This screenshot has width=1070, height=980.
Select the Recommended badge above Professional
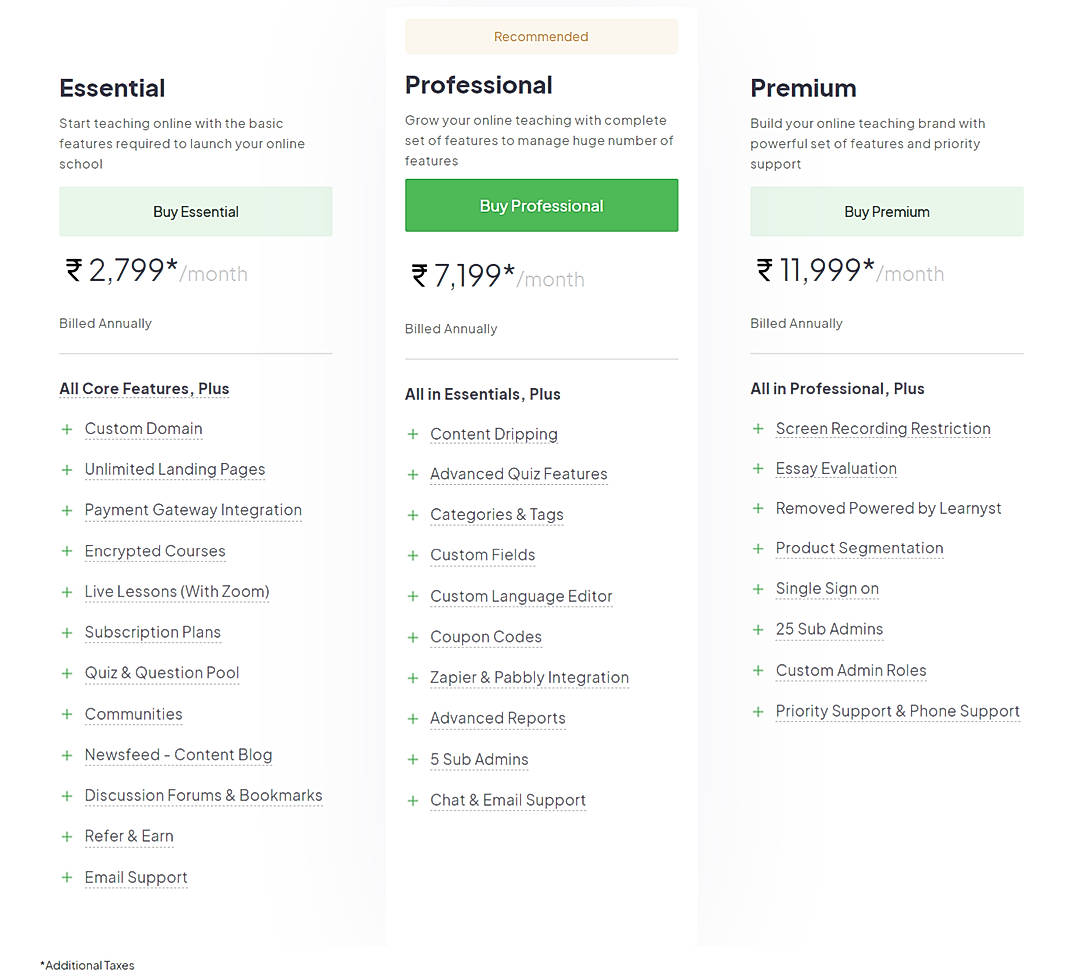[541, 36]
